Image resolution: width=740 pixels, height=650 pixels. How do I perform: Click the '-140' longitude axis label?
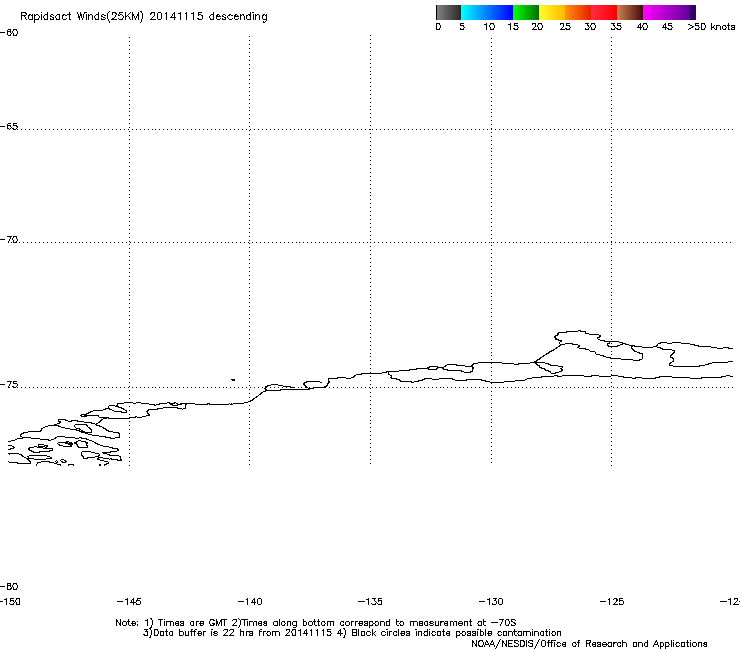(x=250, y=602)
